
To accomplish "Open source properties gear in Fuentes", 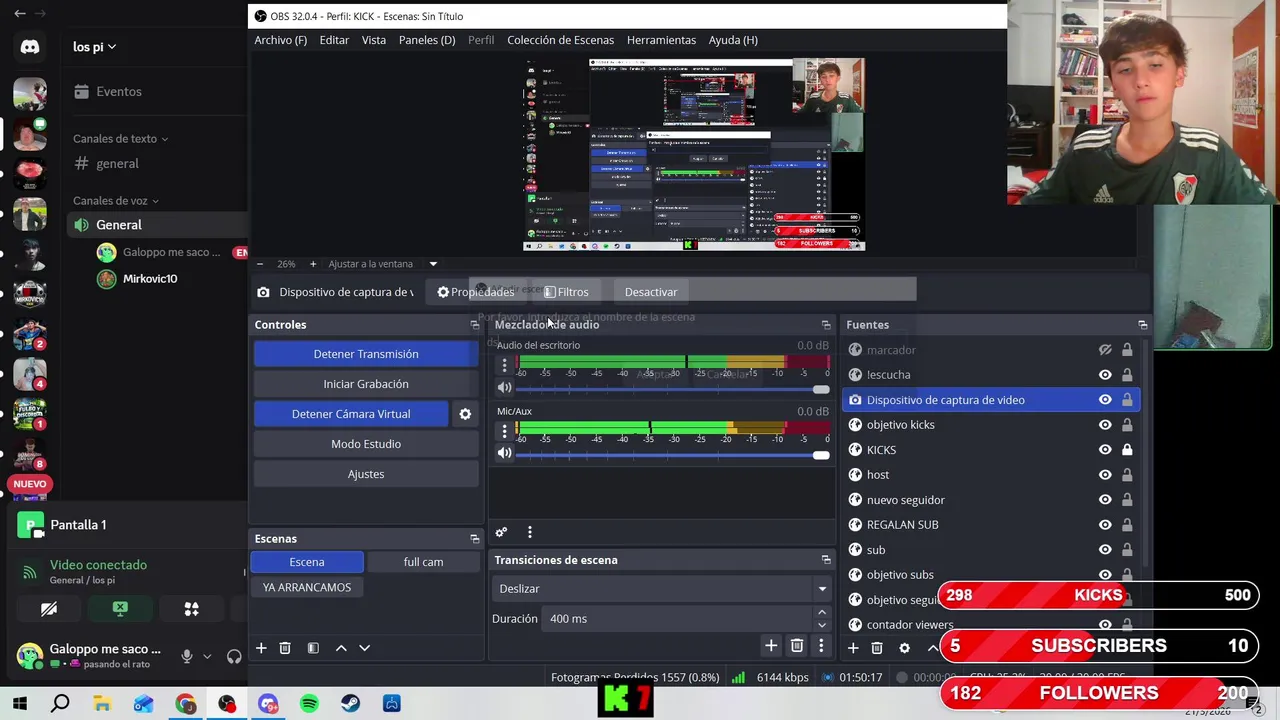I will click(x=905, y=648).
